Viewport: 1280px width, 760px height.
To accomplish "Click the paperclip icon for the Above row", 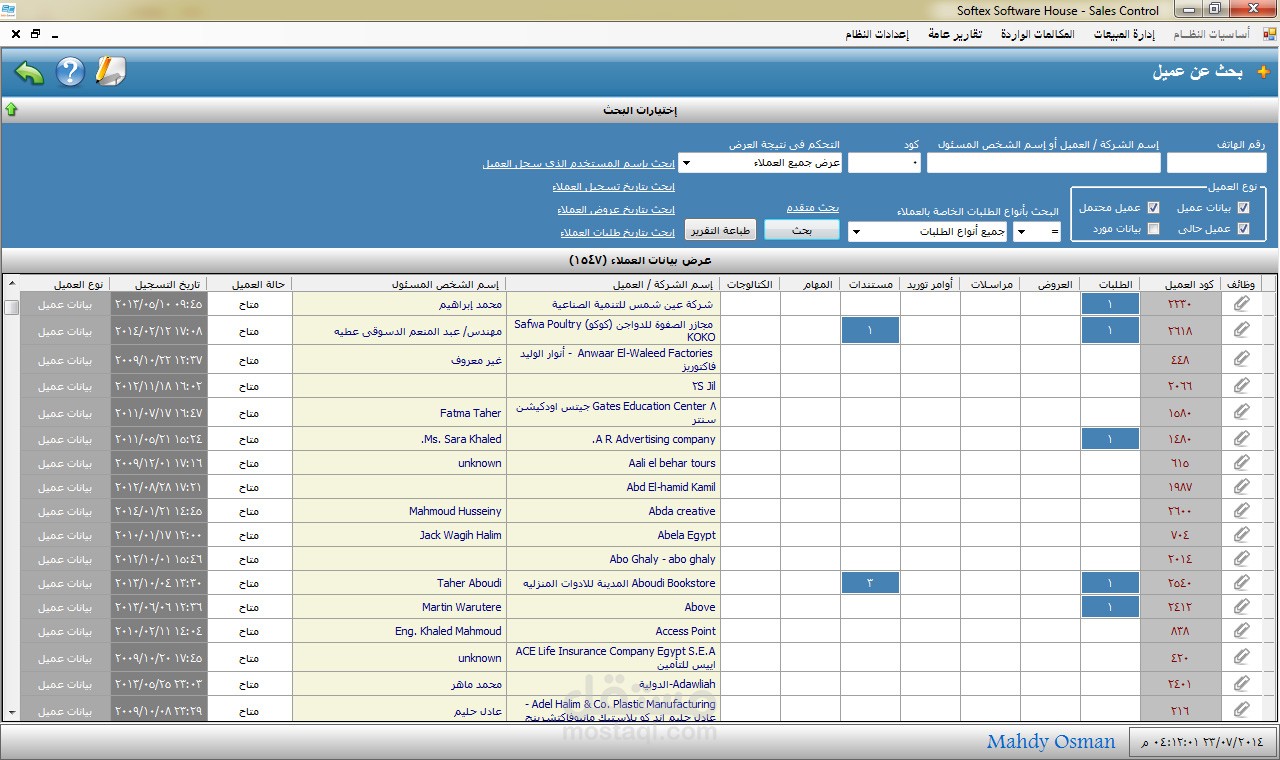I will point(1241,606).
